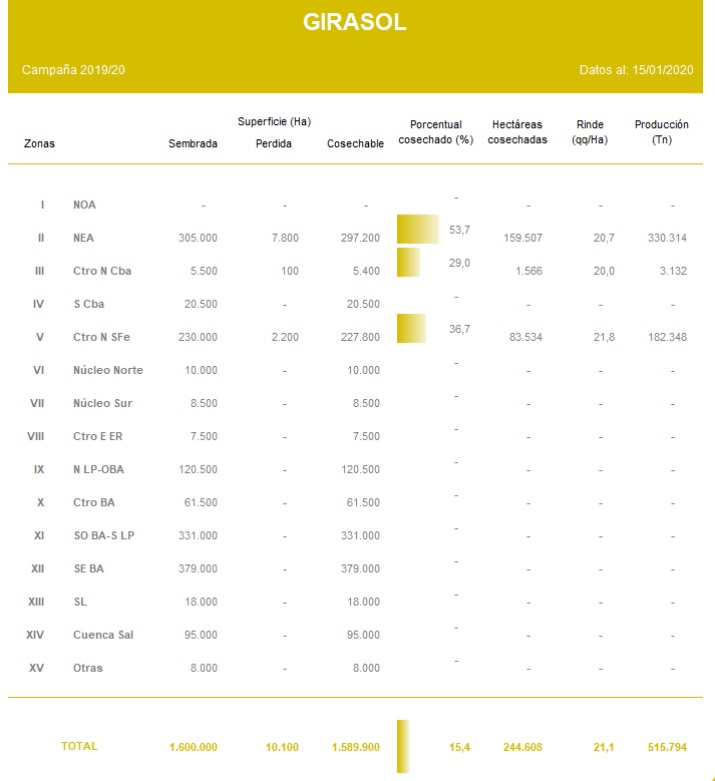Select the Porcentual cosechado (%) header
This screenshot has height=781, width=715.
(x=435, y=131)
